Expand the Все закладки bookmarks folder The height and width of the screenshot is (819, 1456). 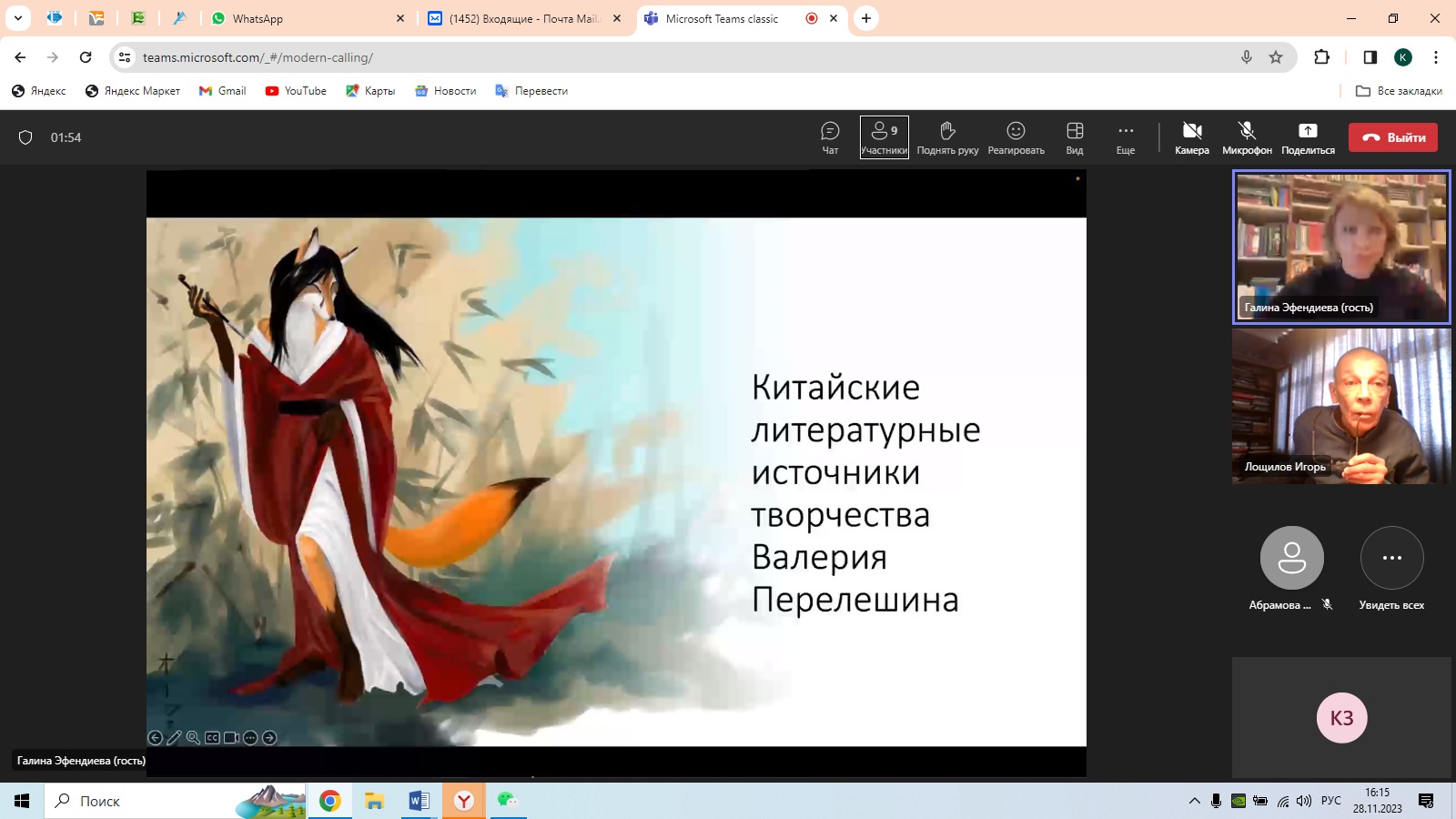[x=1399, y=91]
